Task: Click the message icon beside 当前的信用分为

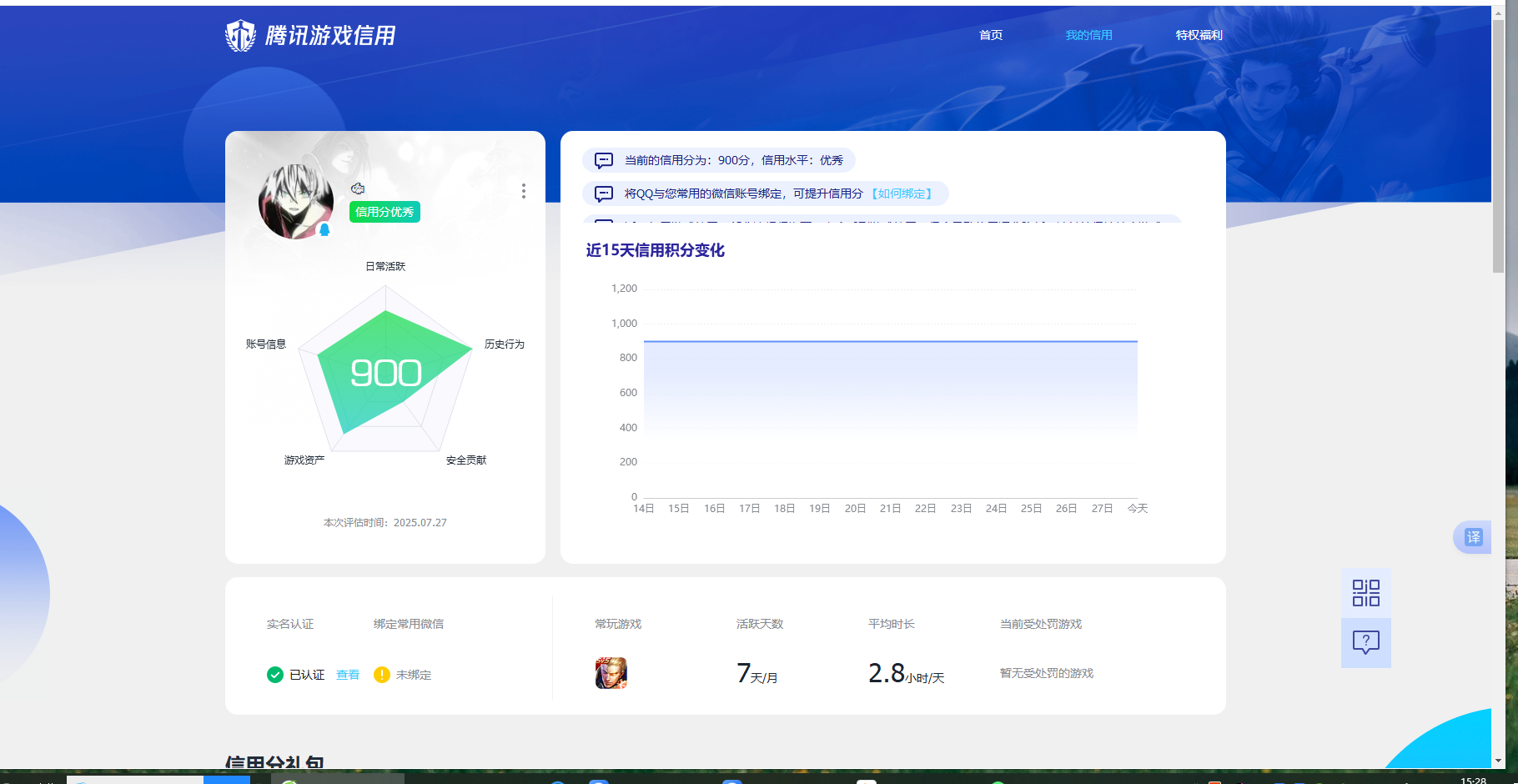Action: pos(604,160)
